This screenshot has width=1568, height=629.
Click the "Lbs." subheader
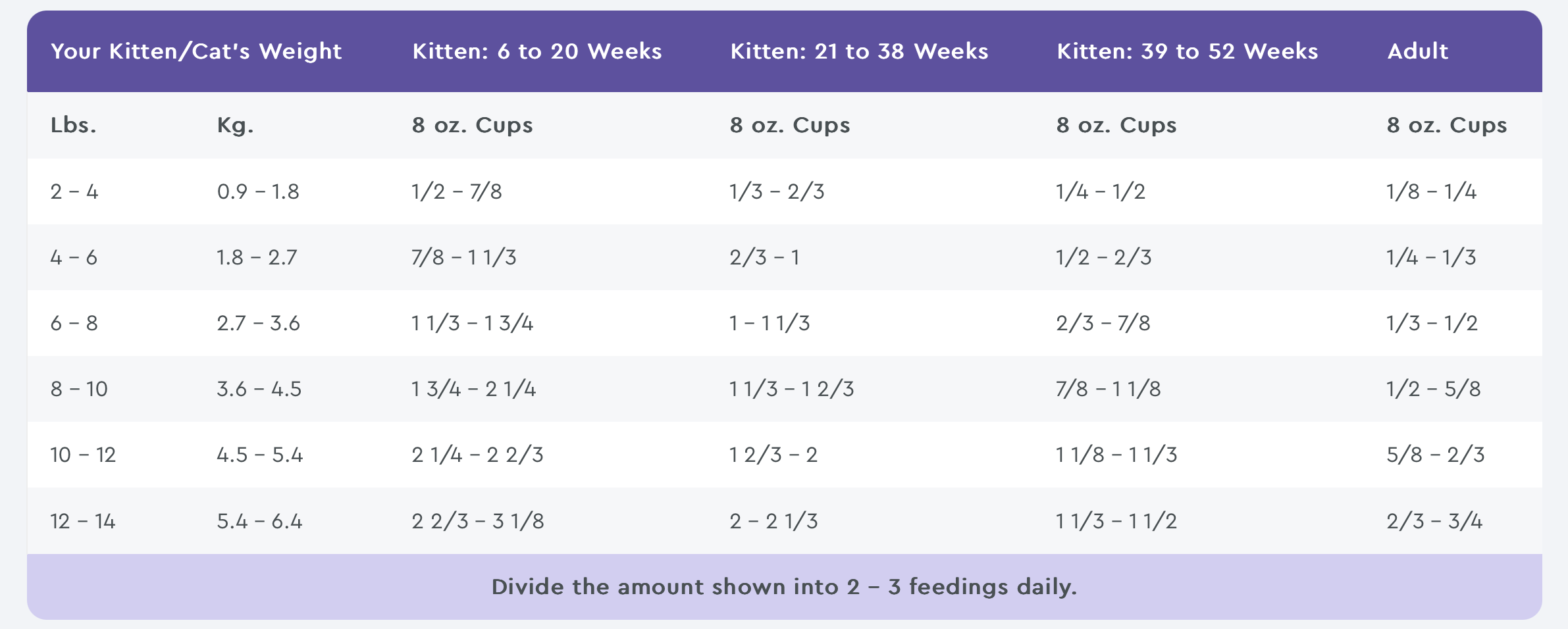click(74, 125)
